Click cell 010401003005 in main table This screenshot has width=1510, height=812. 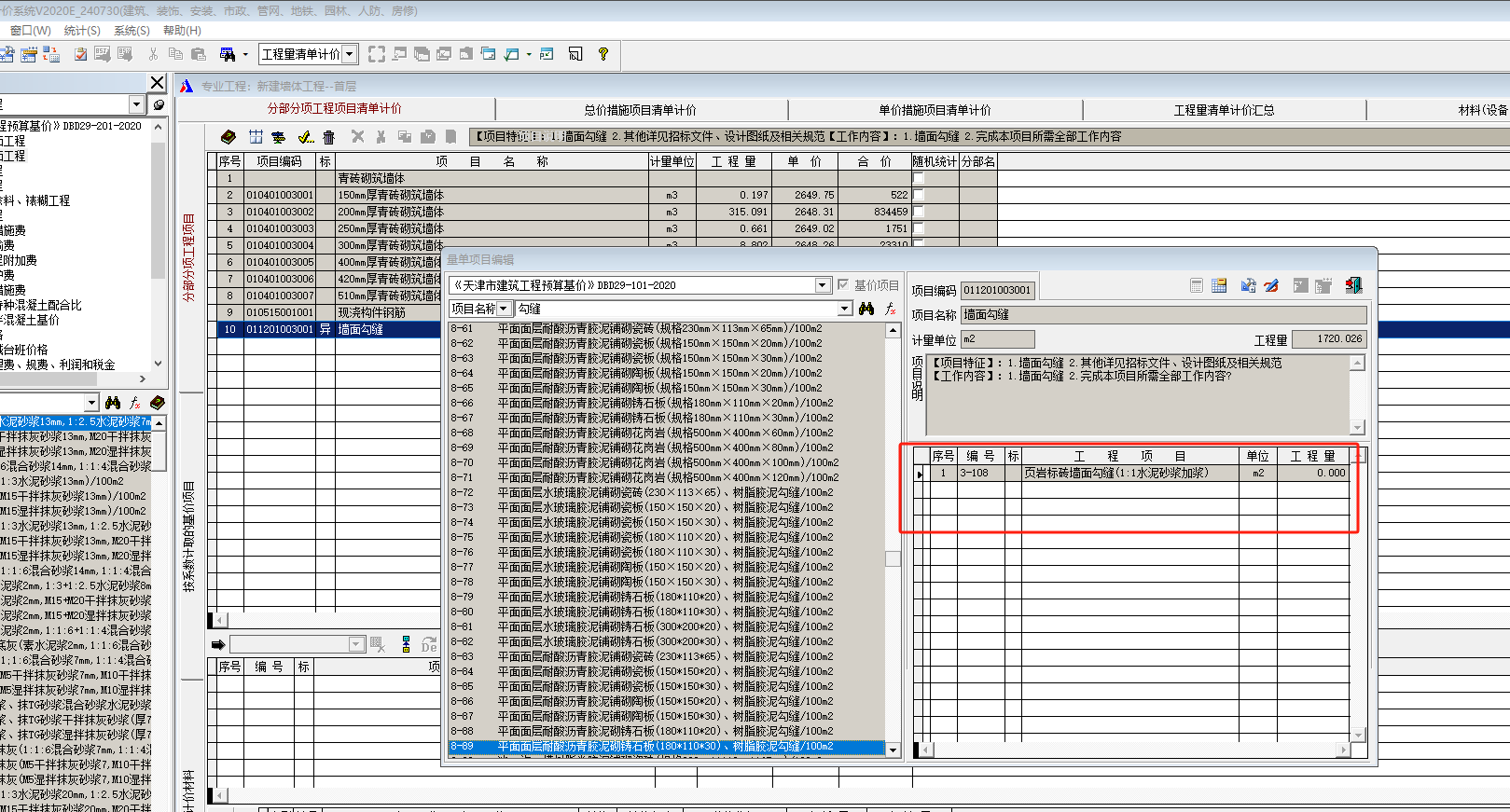[280, 262]
